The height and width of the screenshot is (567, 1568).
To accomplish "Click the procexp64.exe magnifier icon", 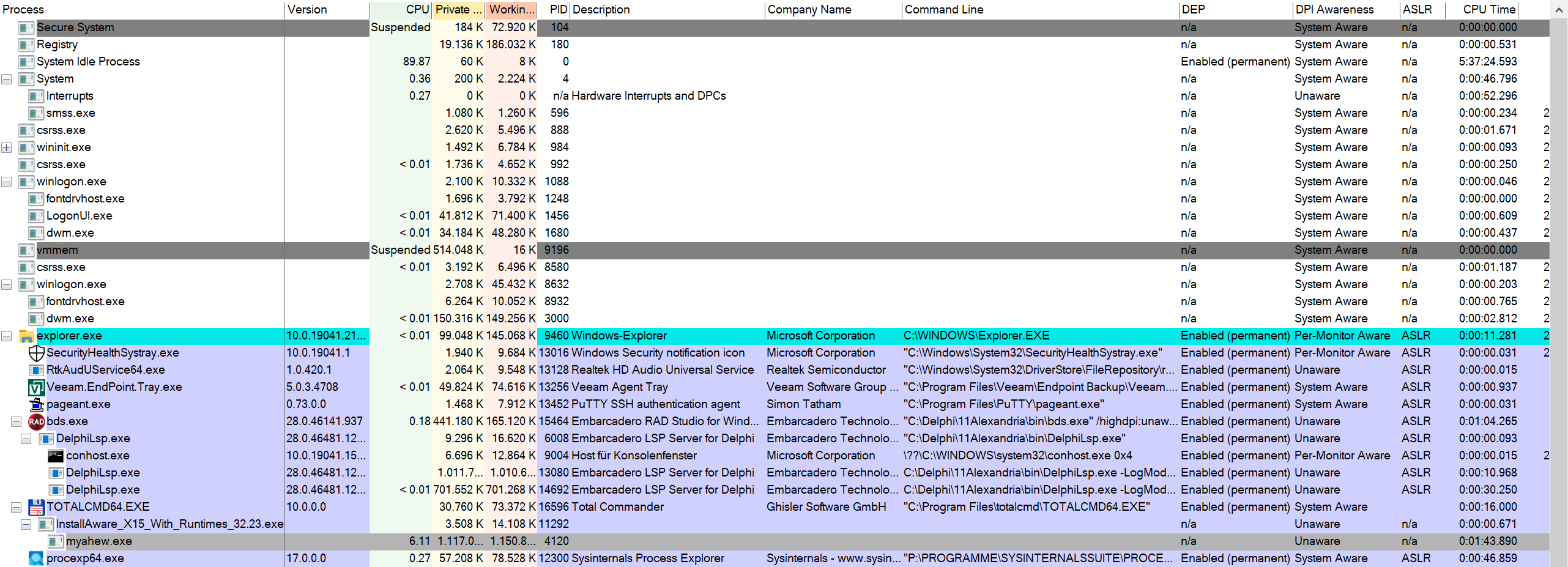I will pyautogui.click(x=36, y=558).
